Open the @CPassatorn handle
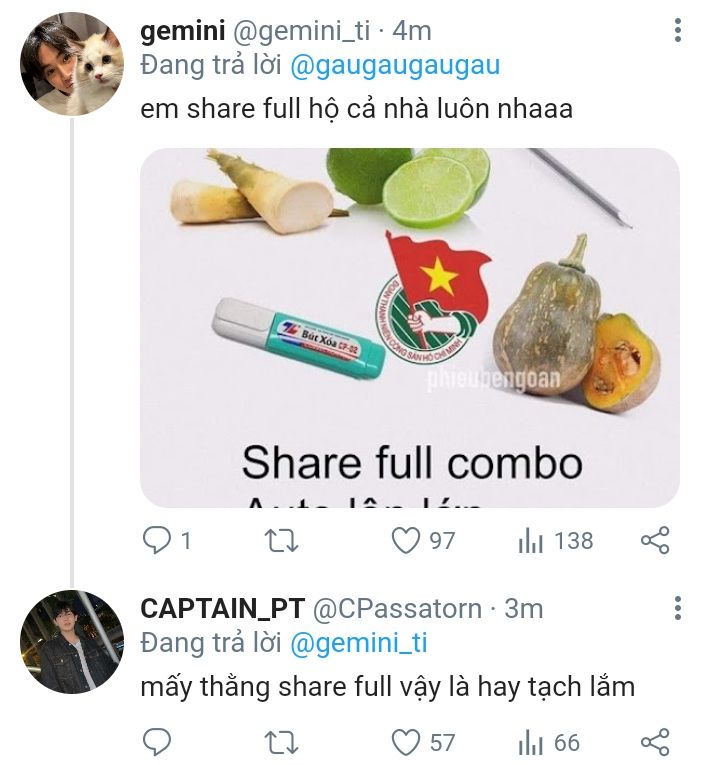This screenshot has width=720, height=765. pos(398,608)
